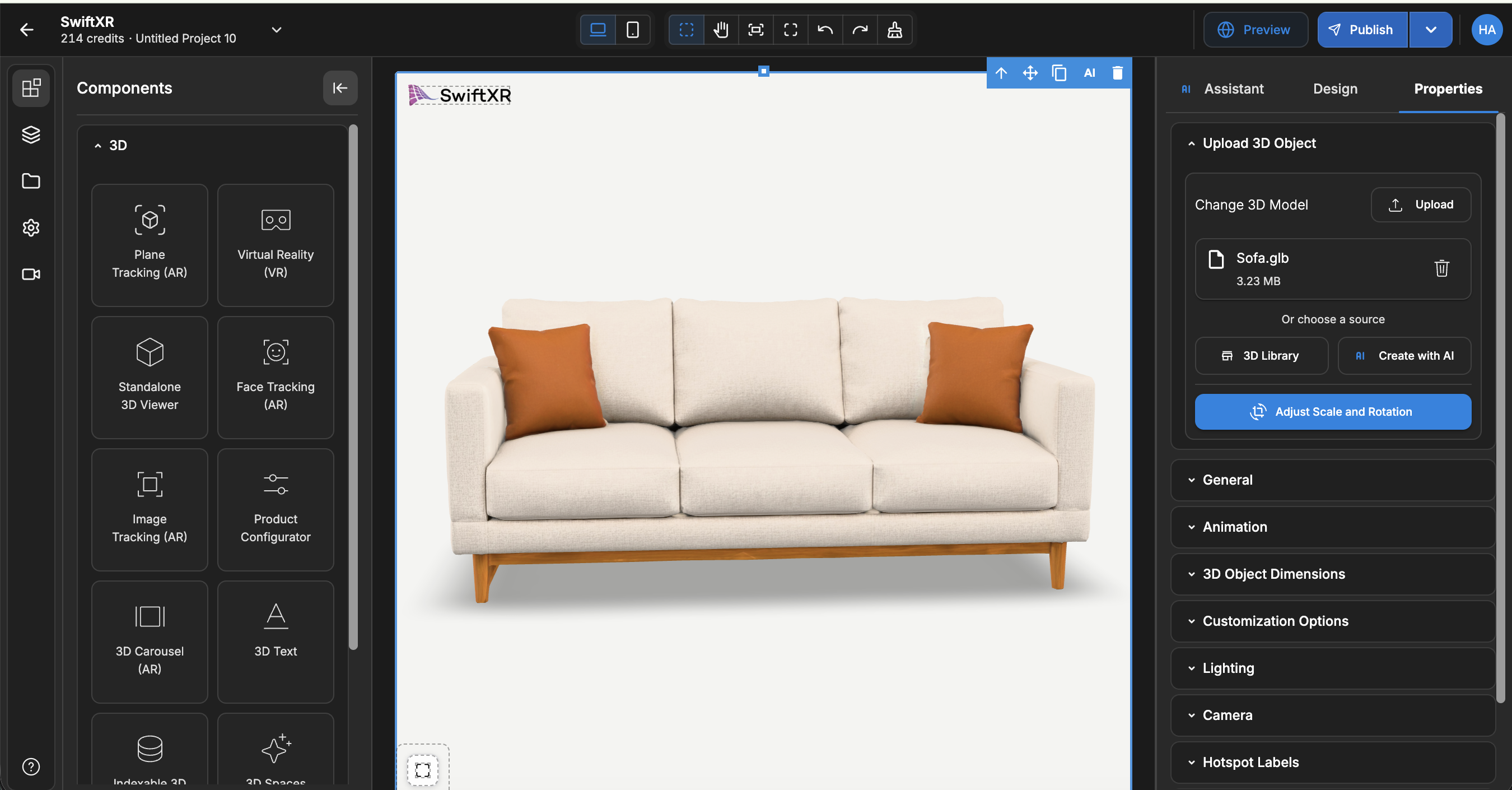Image resolution: width=1512 pixels, height=790 pixels.
Task: Select parent element up arrow
Action: [1001, 73]
